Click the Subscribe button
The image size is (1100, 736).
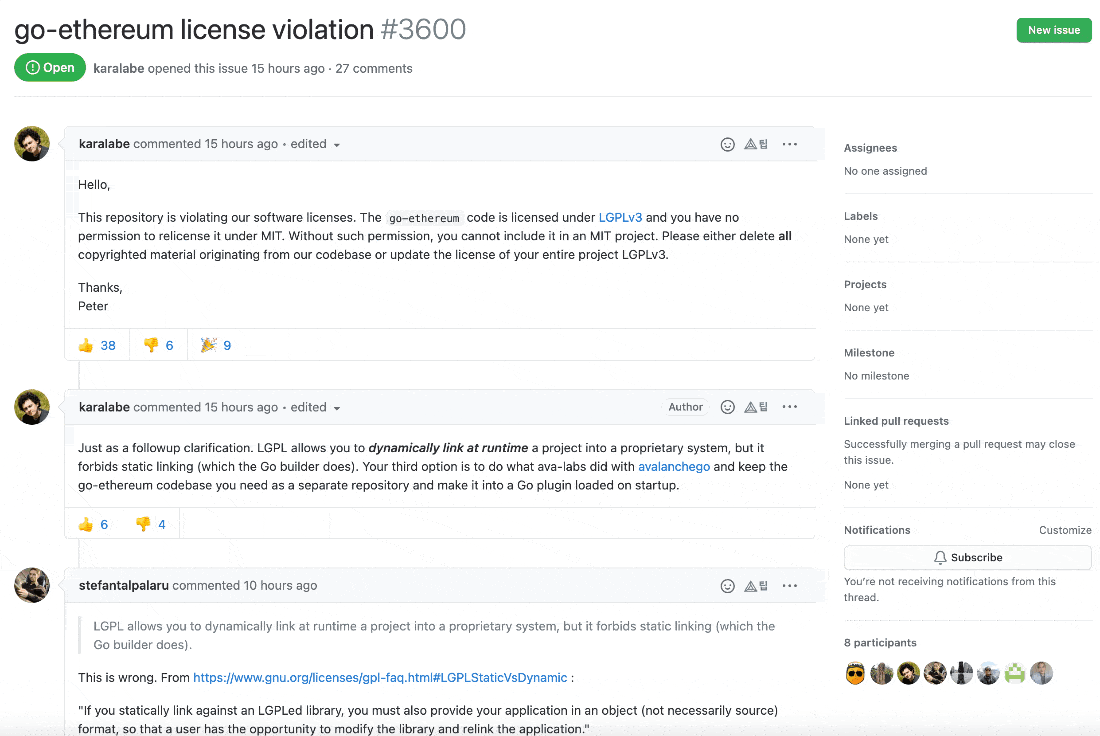click(x=967, y=557)
